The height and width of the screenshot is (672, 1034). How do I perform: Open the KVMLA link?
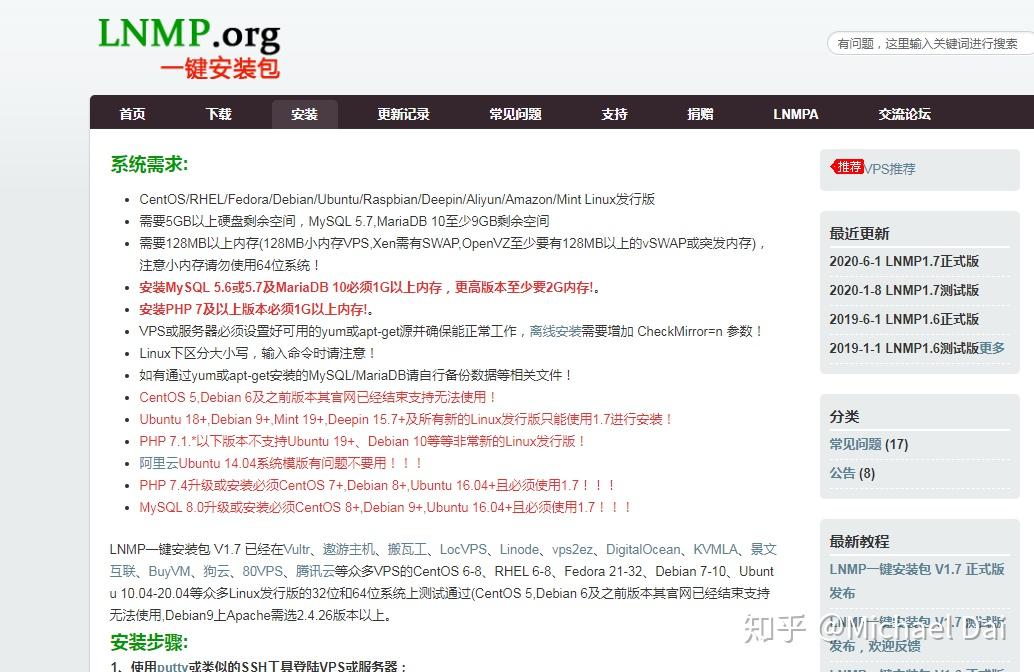tap(715, 549)
